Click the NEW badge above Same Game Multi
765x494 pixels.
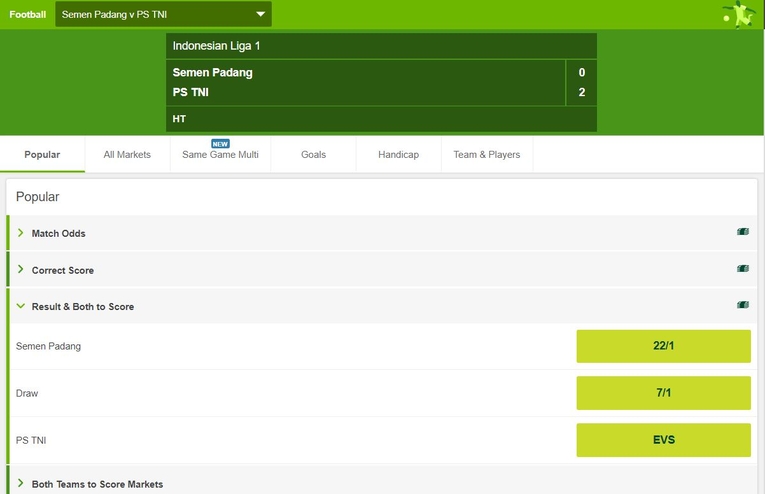(x=220, y=144)
